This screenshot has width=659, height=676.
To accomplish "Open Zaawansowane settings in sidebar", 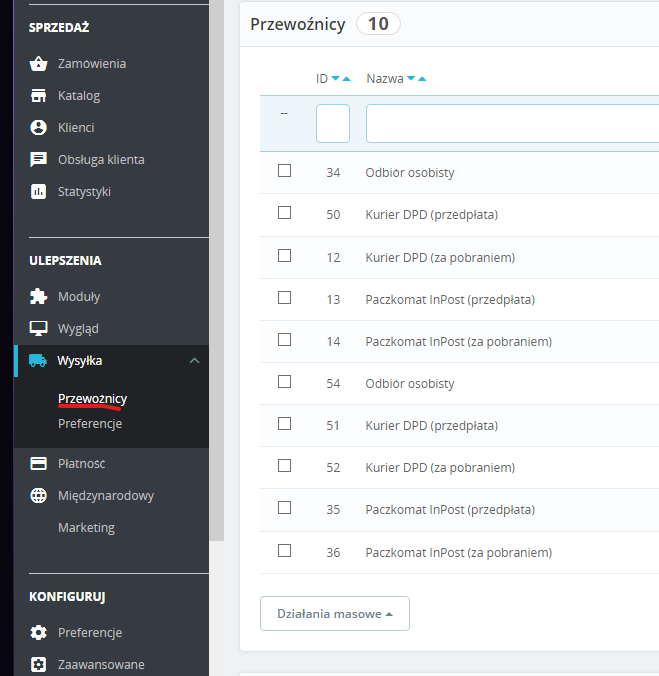I will tap(101, 665).
